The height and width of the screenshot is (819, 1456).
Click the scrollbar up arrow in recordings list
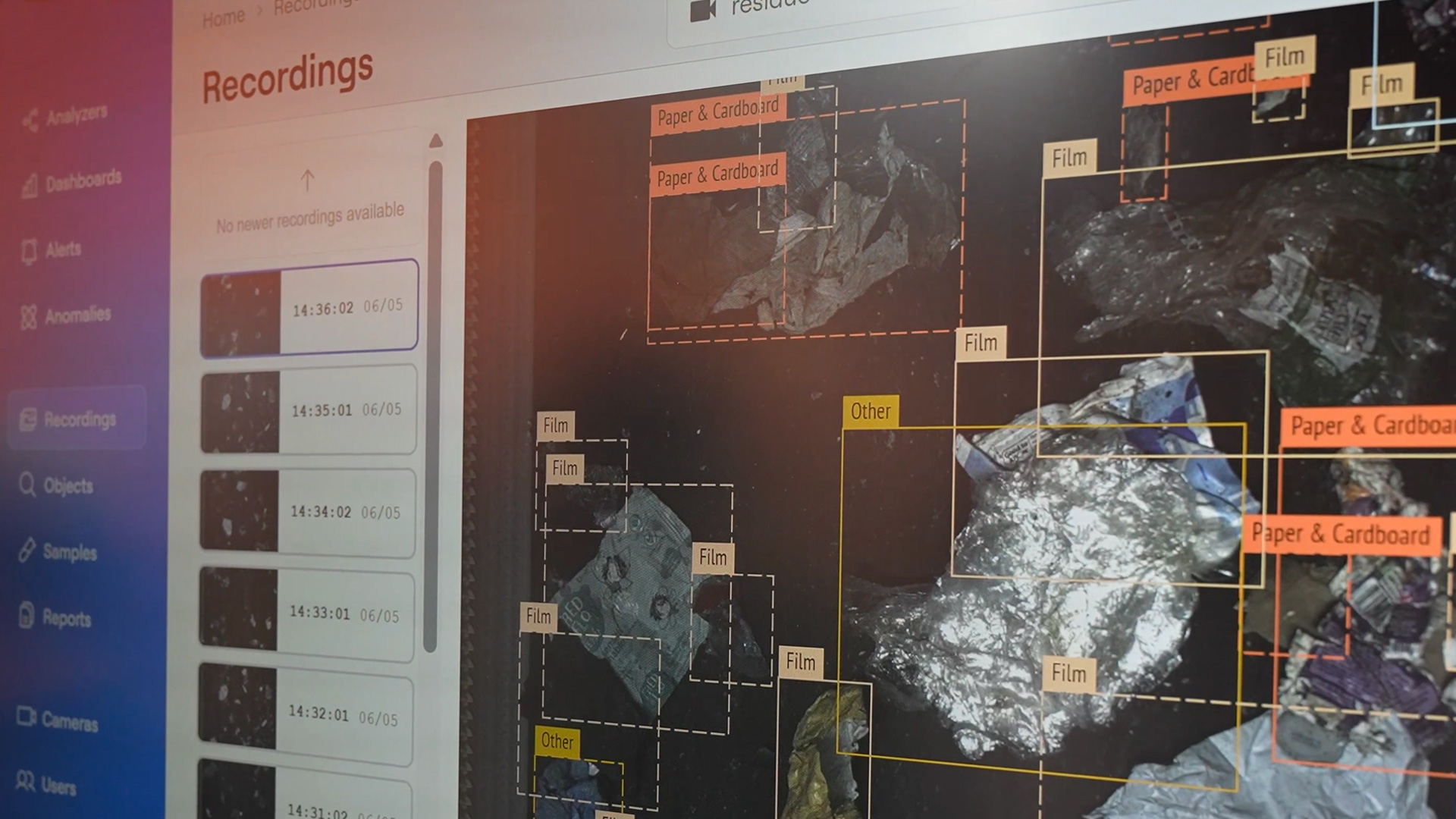435,140
